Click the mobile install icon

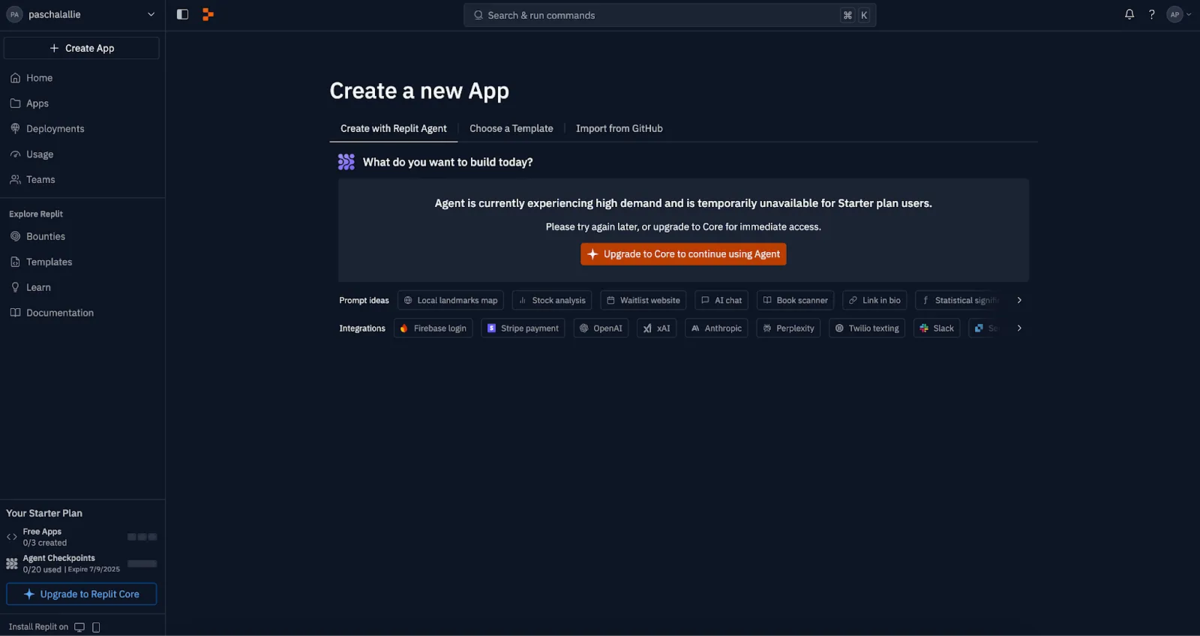click(96, 627)
